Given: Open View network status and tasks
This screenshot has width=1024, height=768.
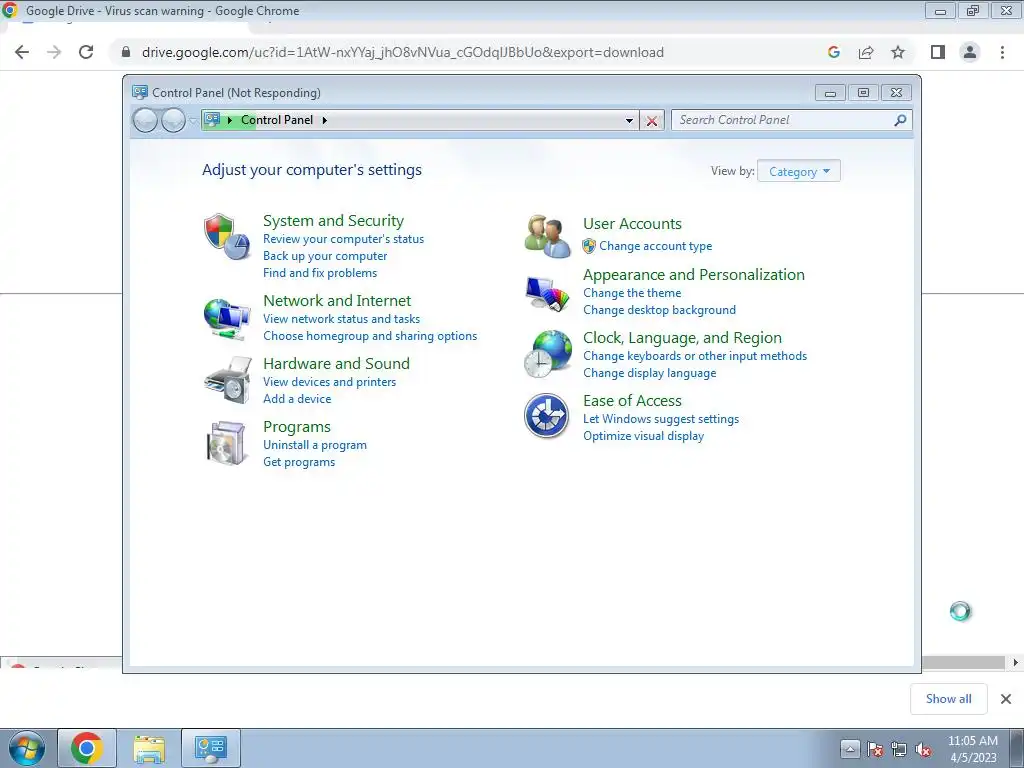Looking at the screenshot, I should pos(342,319).
